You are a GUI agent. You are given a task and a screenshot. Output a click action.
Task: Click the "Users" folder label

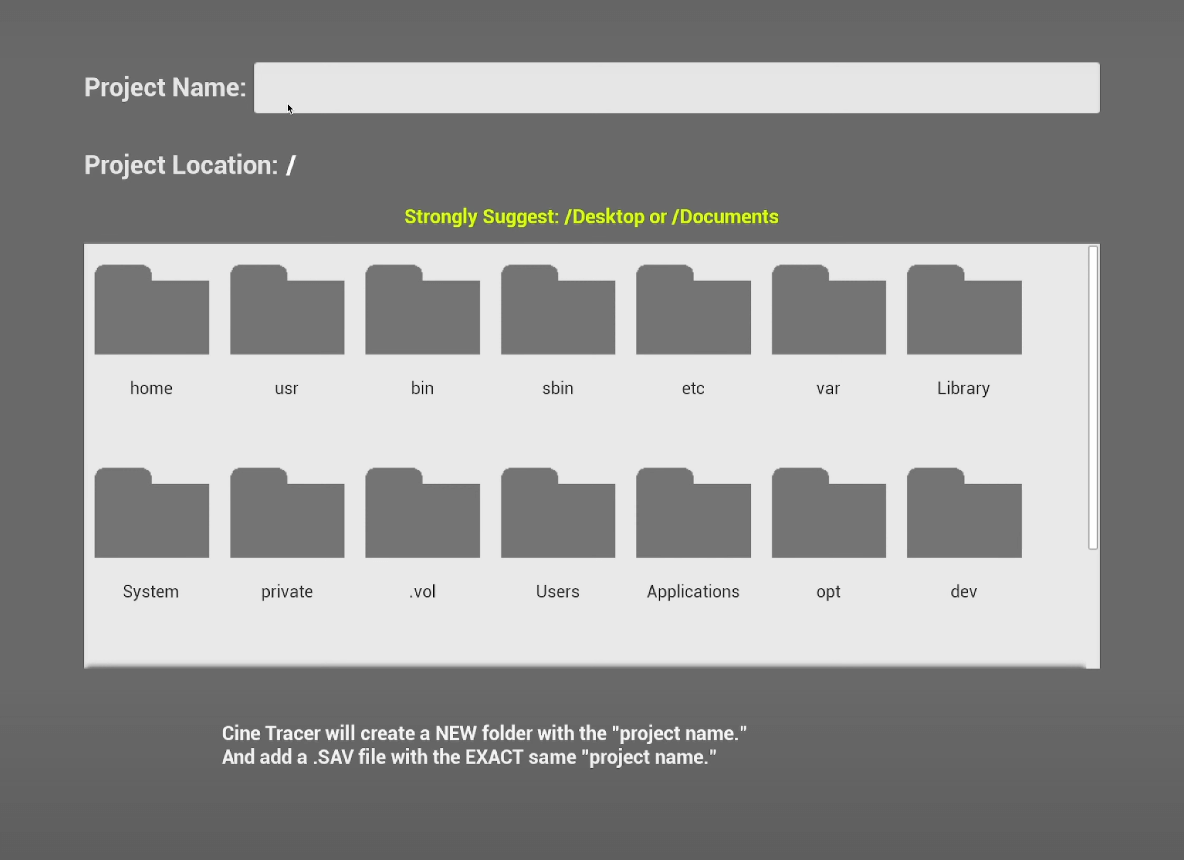(558, 591)
